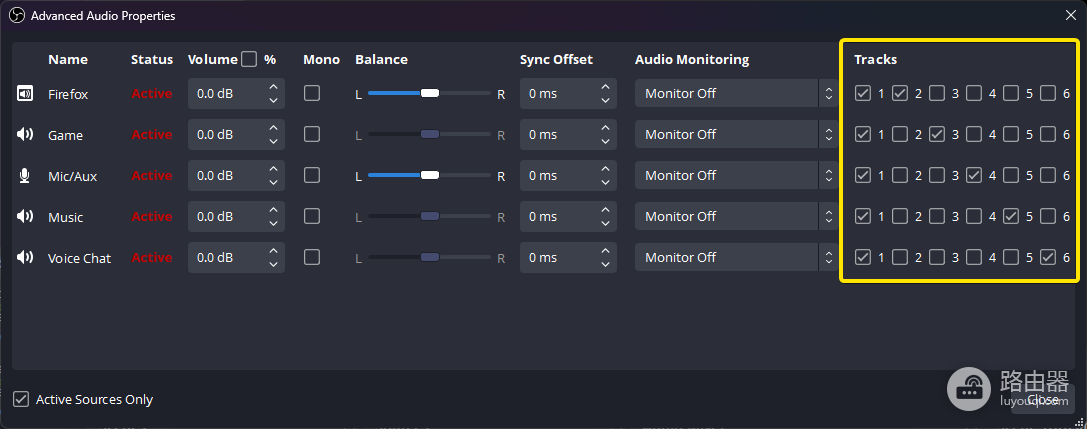The width and height of the screenshot is (1087, 429).
Task: Click the Mic/Aux balance slider handle
Action: click(x=430, y=175)
